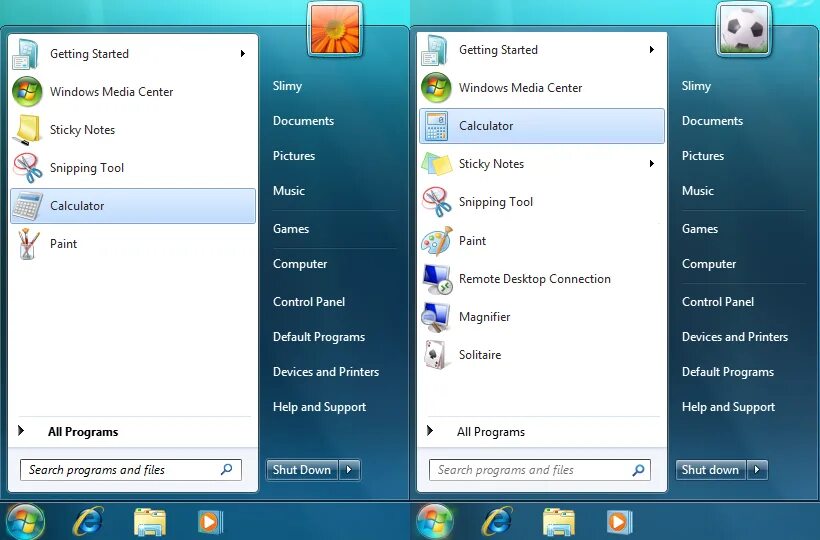
Task: Open Shut Down options arrow in left menu
Action: pos(349,470)
